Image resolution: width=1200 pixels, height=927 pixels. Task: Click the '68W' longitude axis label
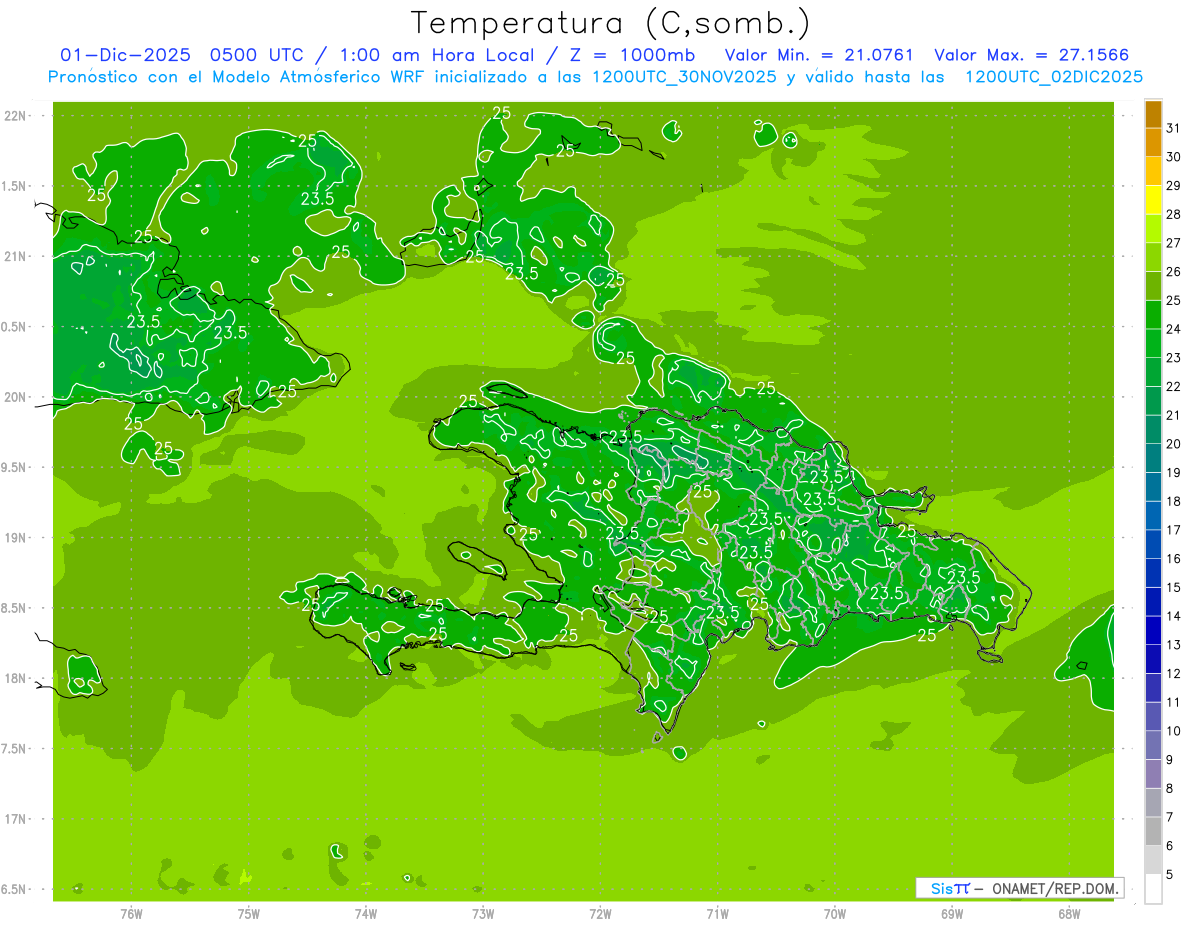point(1069,913)
